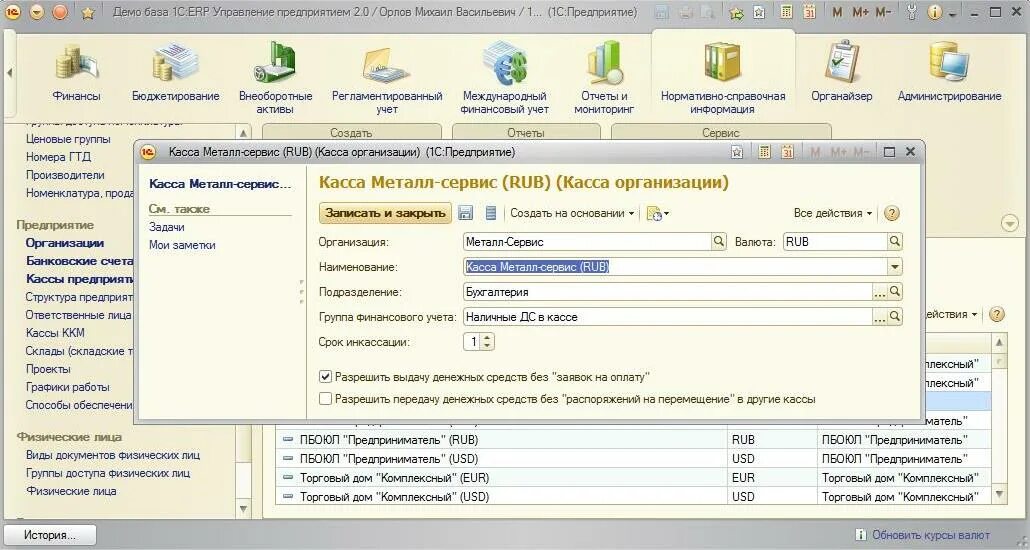Viewport: 1030px width, 550px height.
Task: Click the M memory button in main title bar
Action: [837, 12]
